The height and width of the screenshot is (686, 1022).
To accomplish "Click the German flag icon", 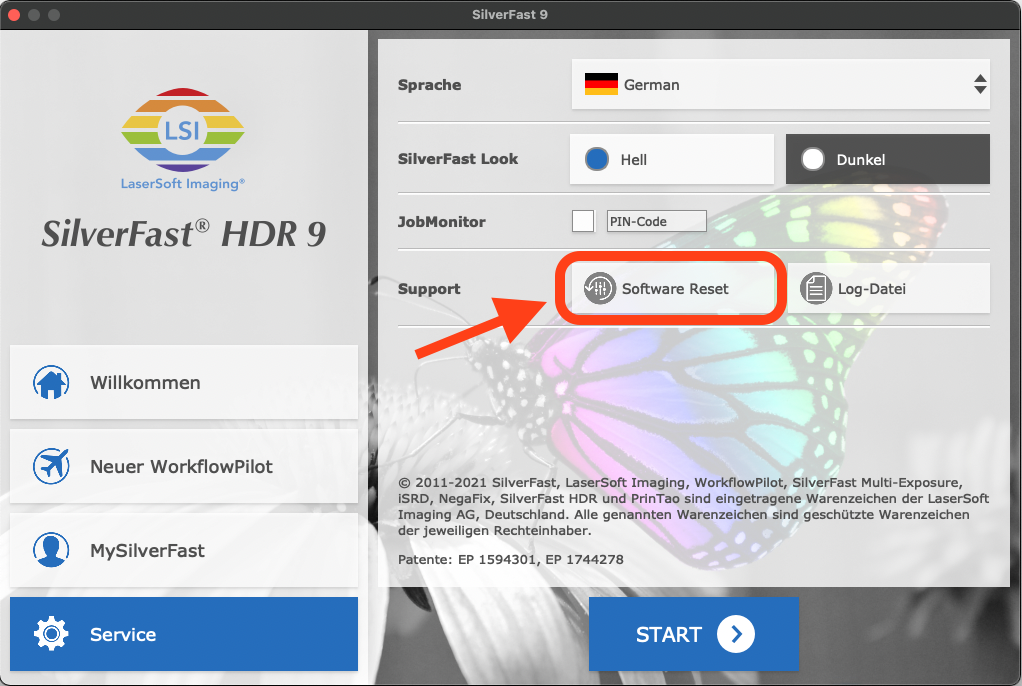I will click(601, 84).
